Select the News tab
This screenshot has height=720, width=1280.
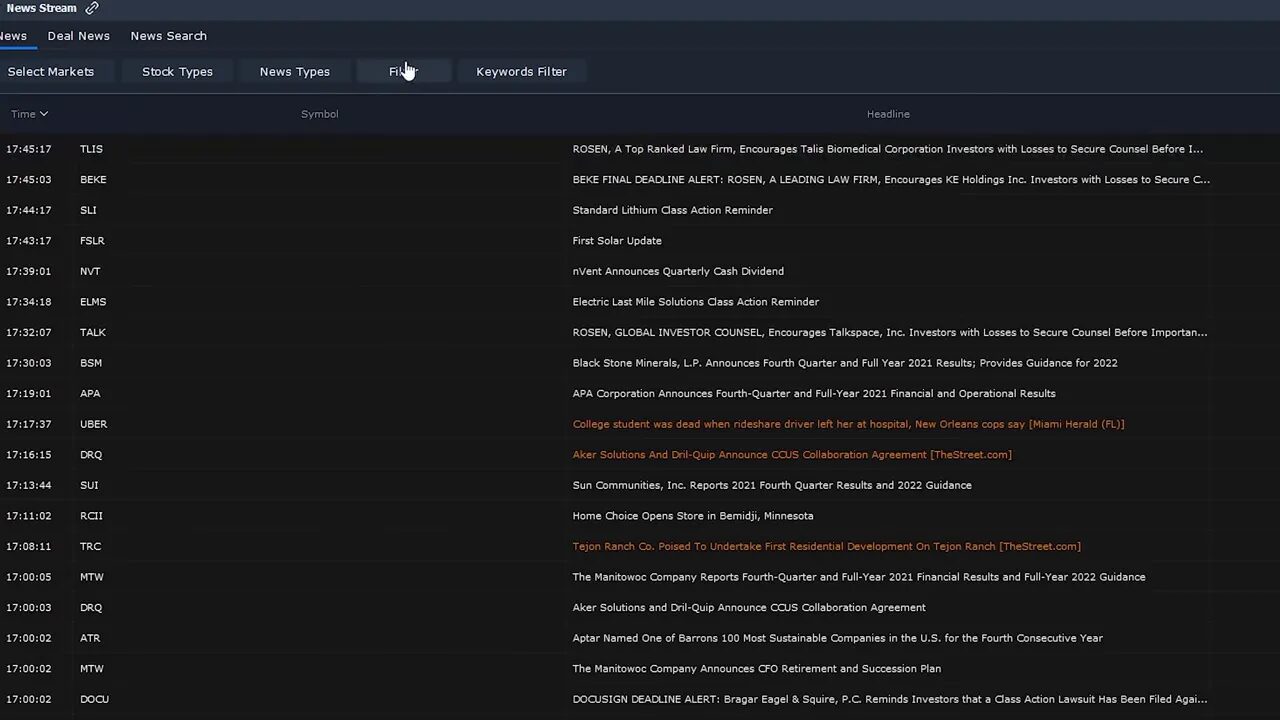(x=13, y=36)
